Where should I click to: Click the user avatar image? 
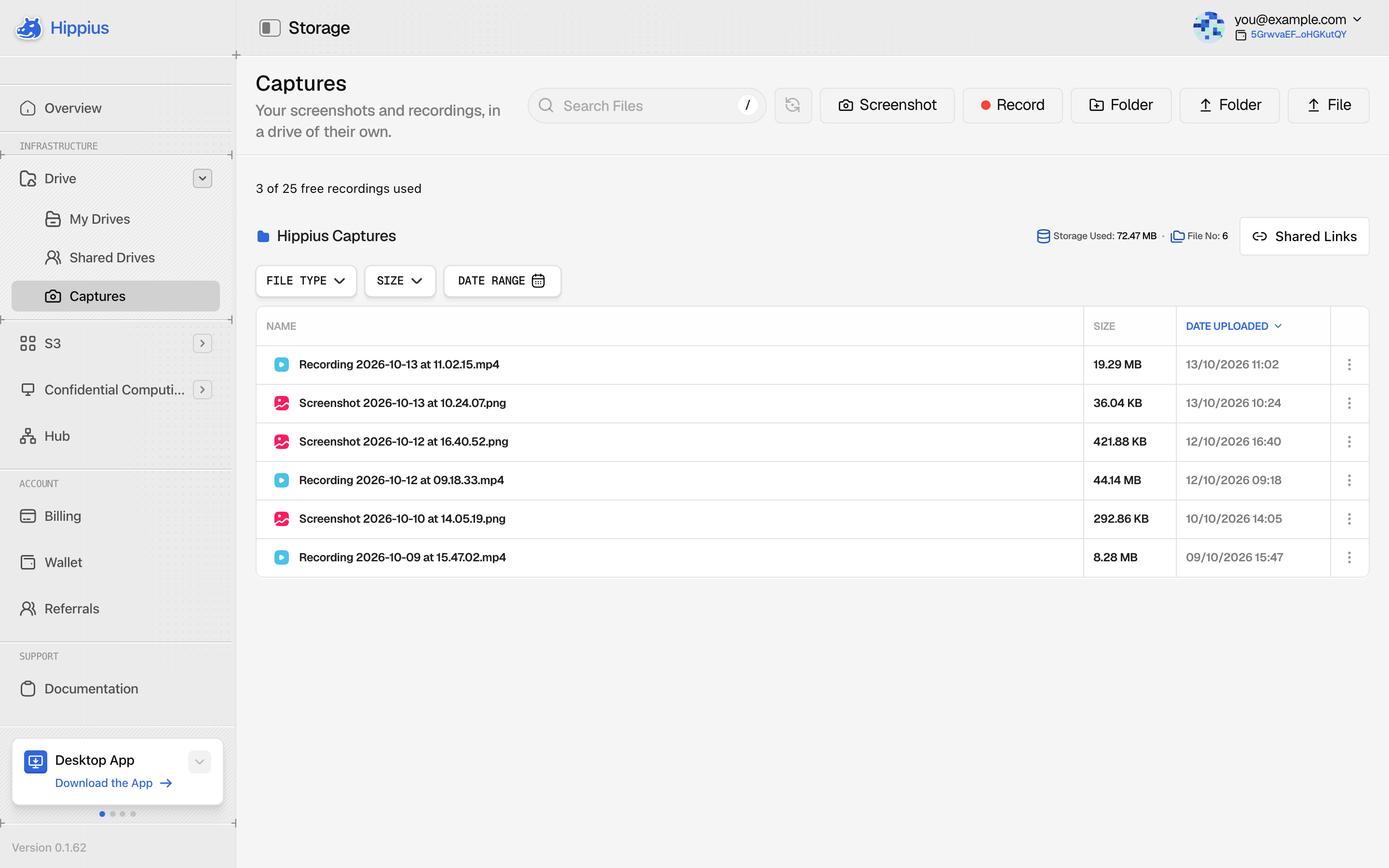1209,27
